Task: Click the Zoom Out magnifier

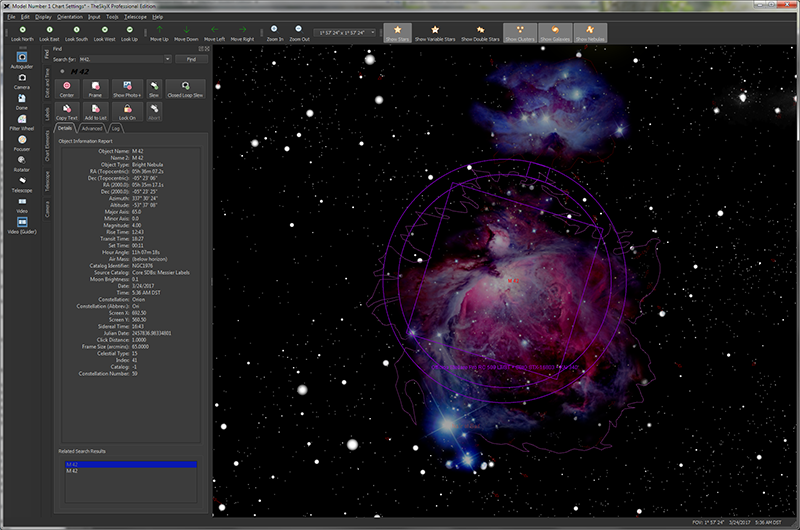Action: pos(299,33)
